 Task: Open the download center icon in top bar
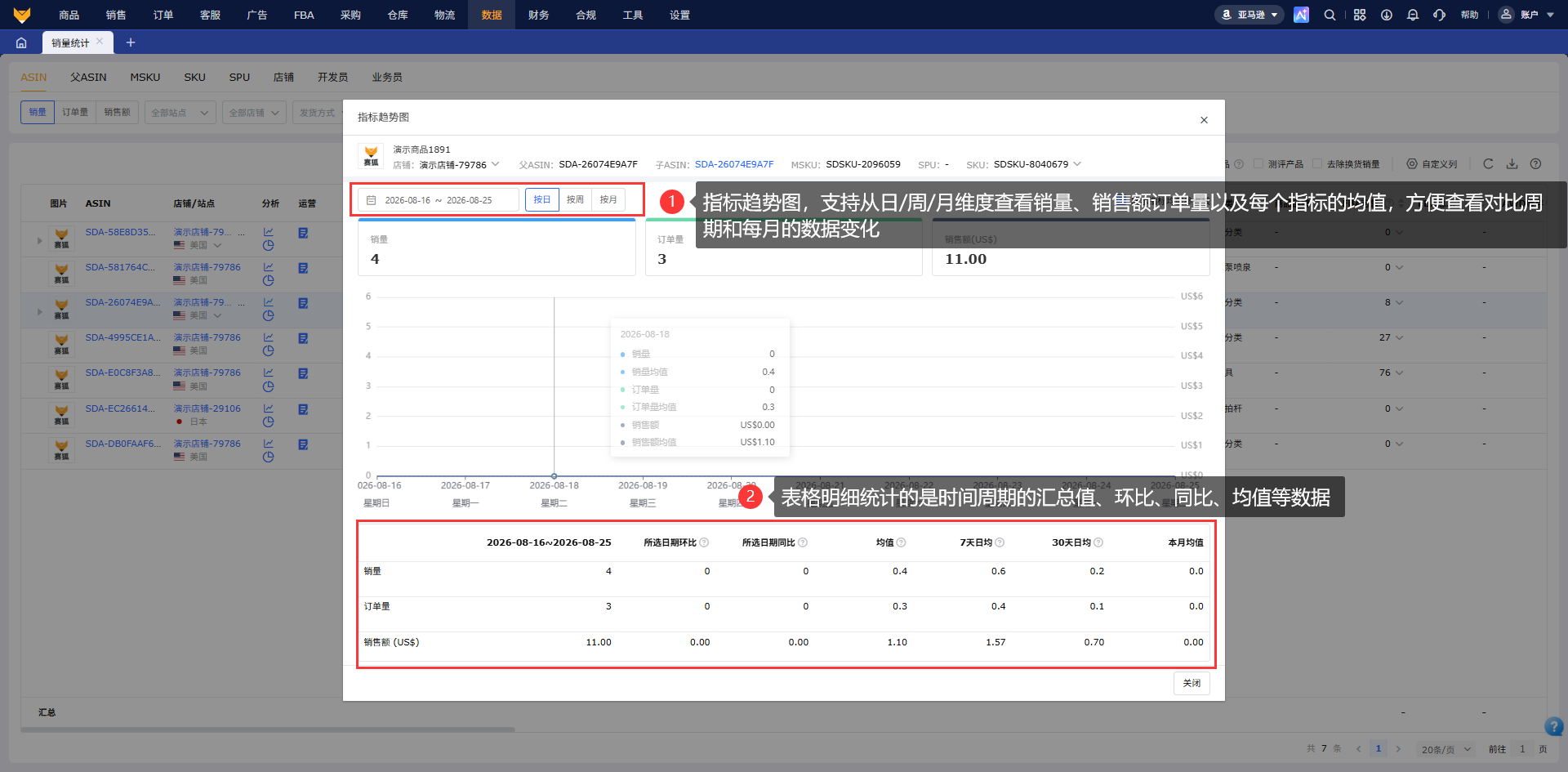(1387, 15)
